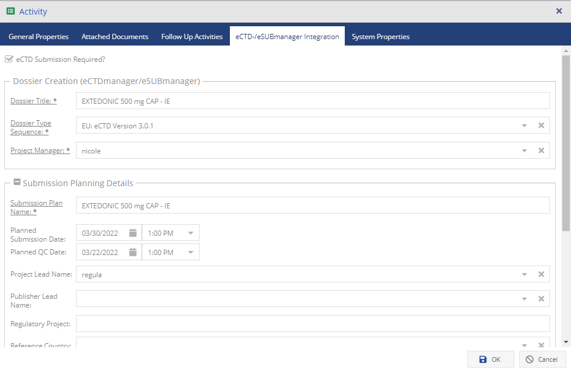This screenshot has width=571, height=368.
Task: Click scrollbar down arrow
Action: coord(566,342)
